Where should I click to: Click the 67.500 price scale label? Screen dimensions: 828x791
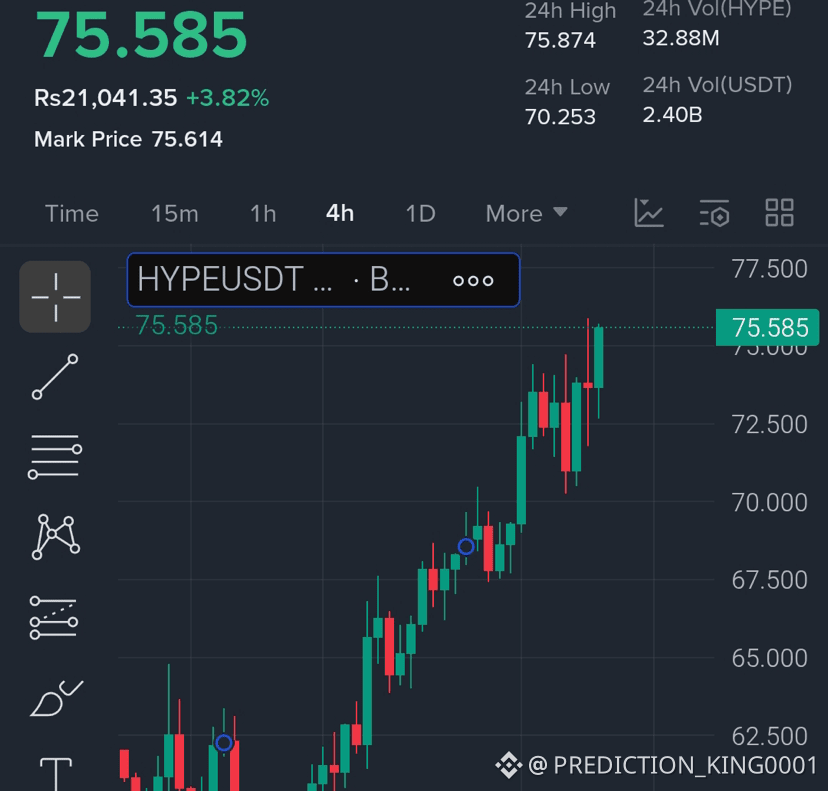[769, 580]
